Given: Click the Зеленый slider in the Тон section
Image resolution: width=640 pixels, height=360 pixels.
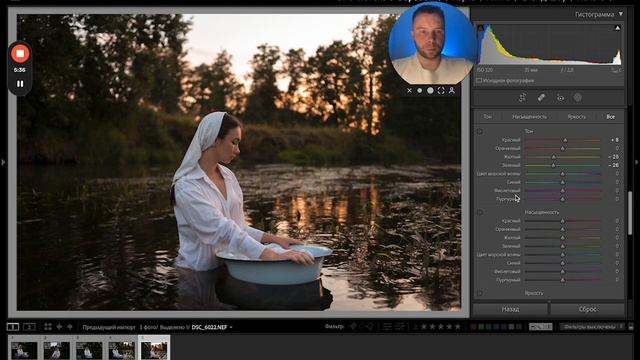Looking at the screenshot, I should [x=562, y=165].
